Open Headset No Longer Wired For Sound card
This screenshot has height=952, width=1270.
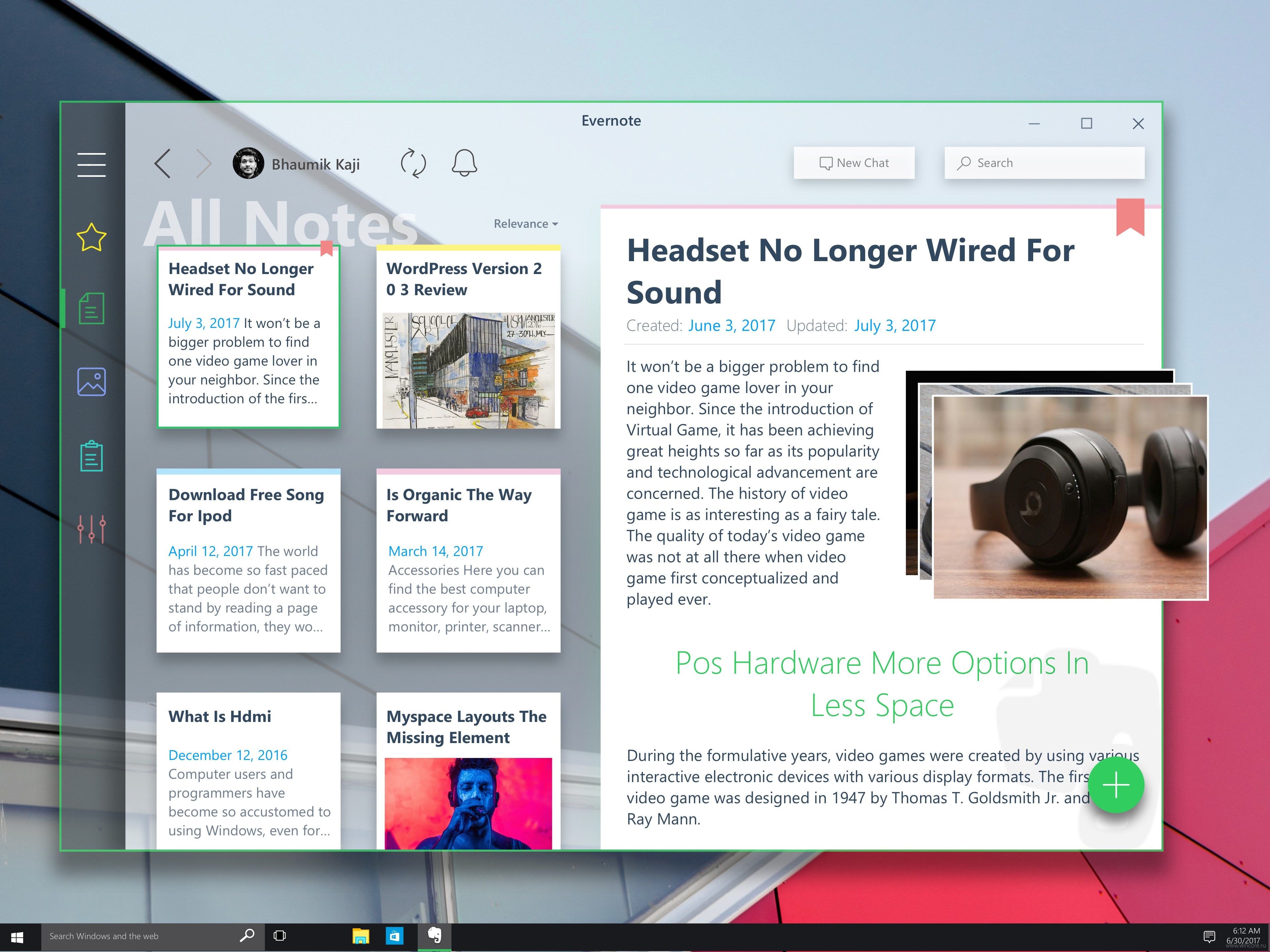point(249,337)
